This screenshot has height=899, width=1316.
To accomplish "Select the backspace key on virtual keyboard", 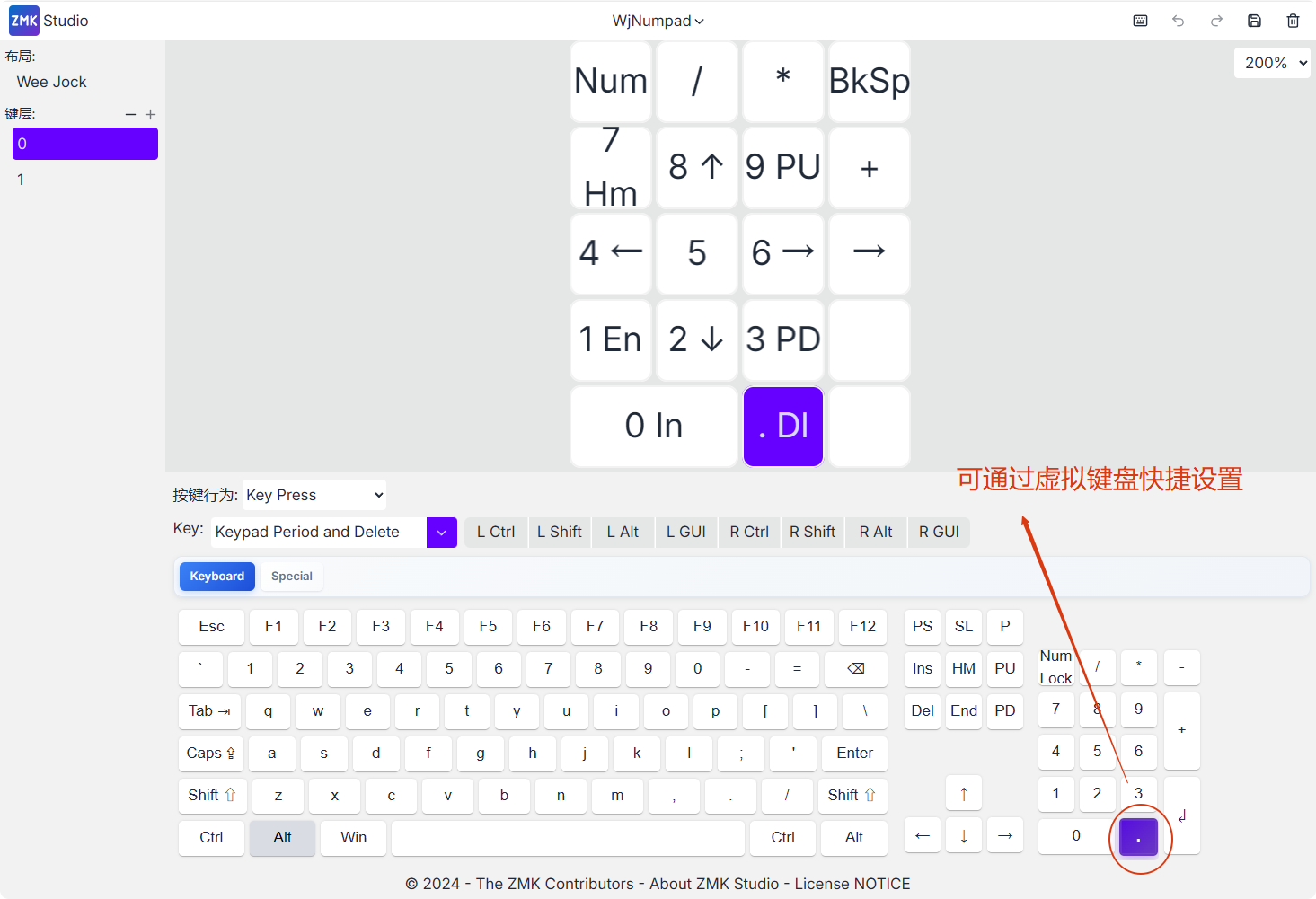I will tap(855, 668).
